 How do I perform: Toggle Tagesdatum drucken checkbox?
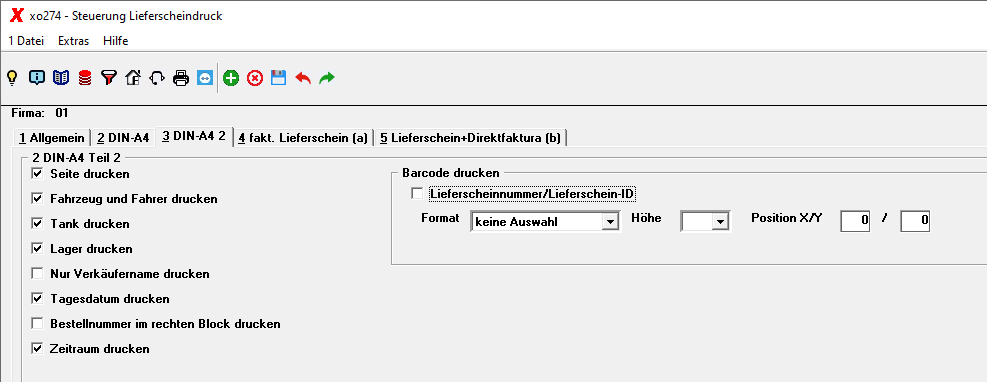click(37, 298)
